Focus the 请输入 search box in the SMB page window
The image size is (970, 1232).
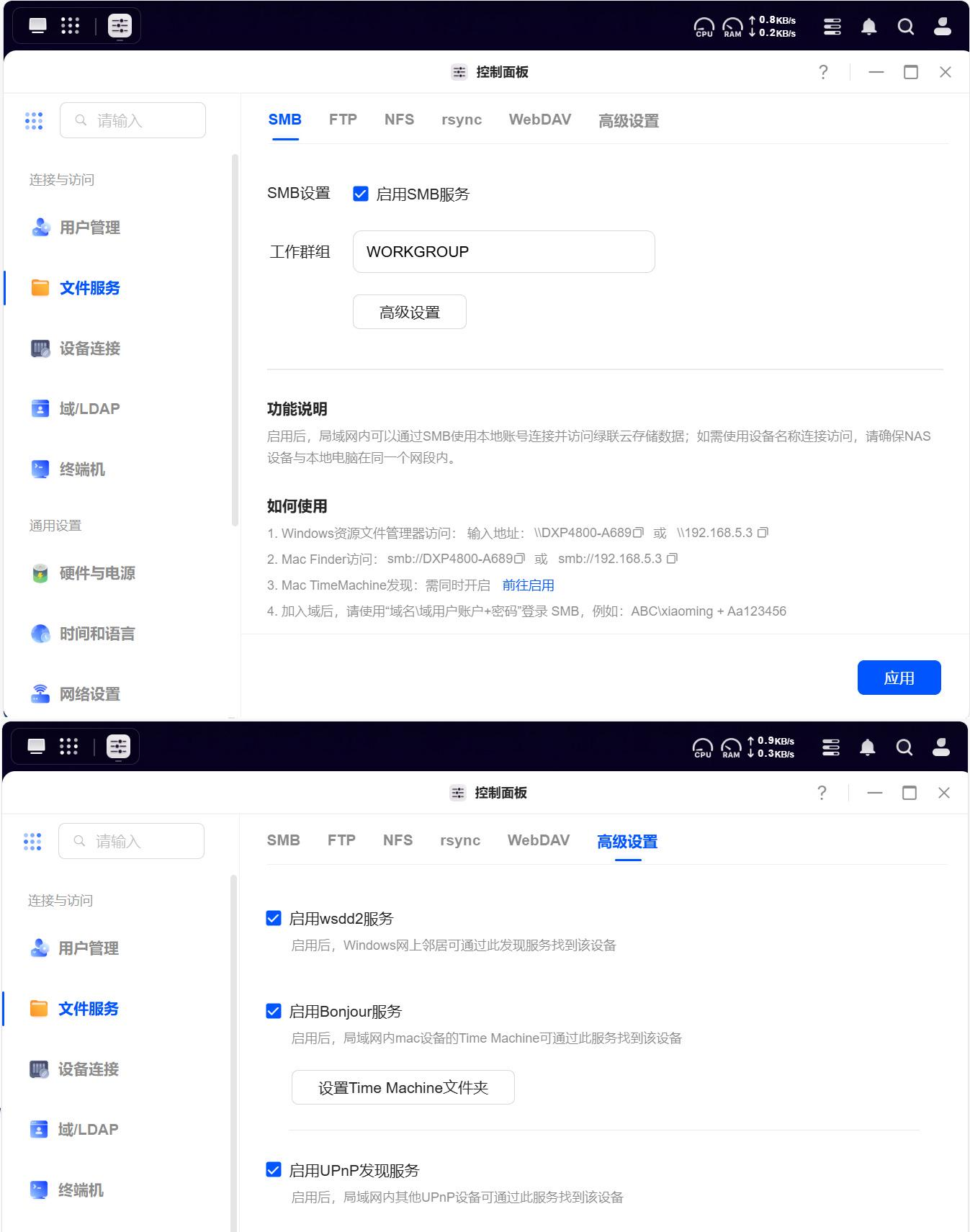(x=133, y=120)
